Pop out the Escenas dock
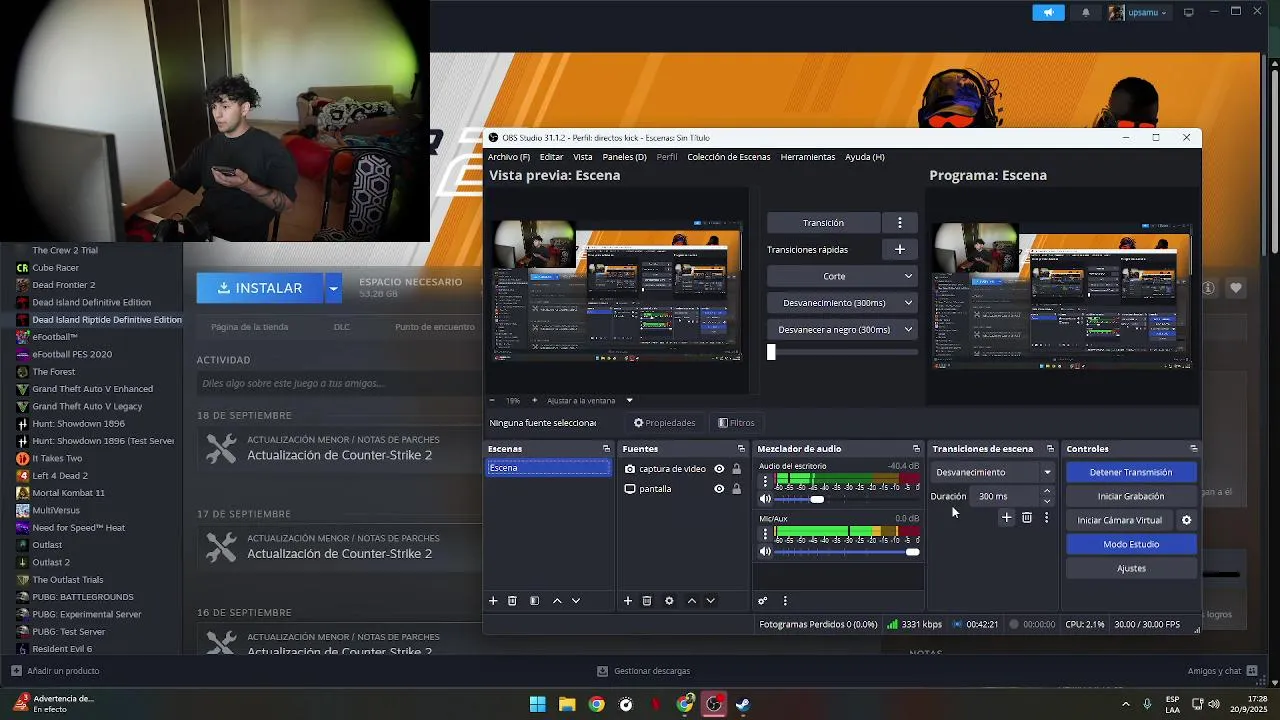This screenshot has height=720, width=1280. [606, 449]
